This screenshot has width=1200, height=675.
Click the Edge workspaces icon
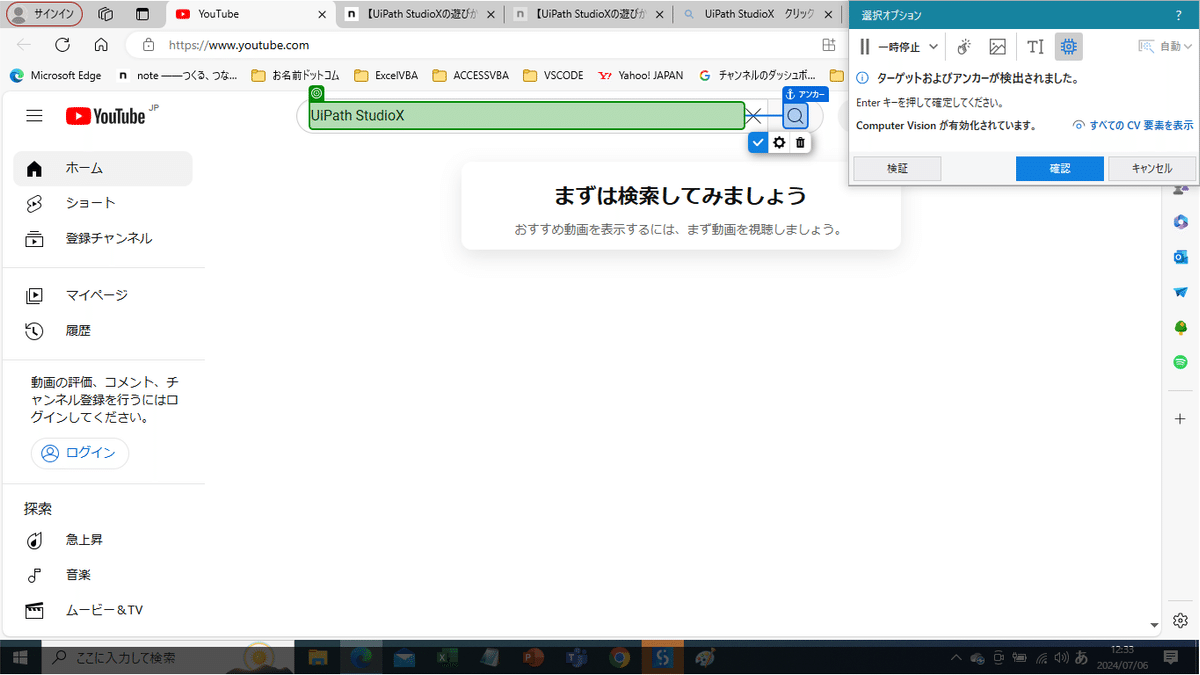click(x=105, y=15)
